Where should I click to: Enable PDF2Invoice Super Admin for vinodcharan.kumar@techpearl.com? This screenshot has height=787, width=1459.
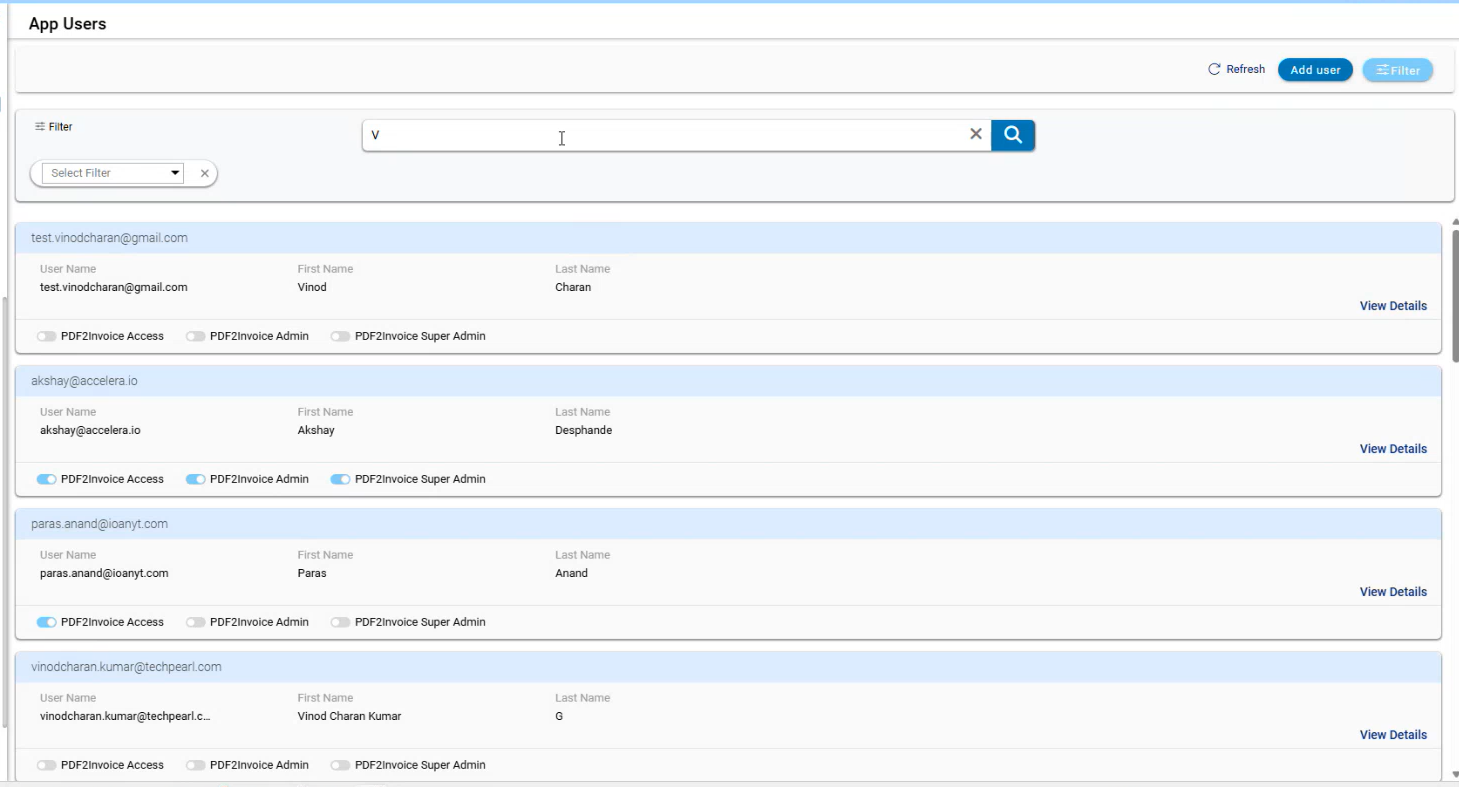click(x=340, y=765)
